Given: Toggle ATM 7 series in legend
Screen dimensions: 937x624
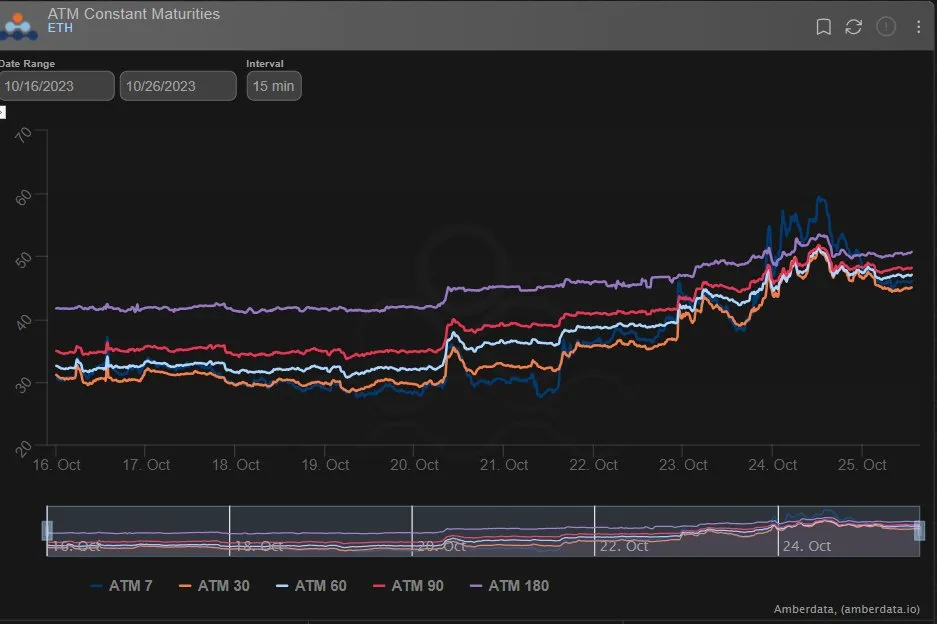Looking at the screenshot, I should coord(121,586).
